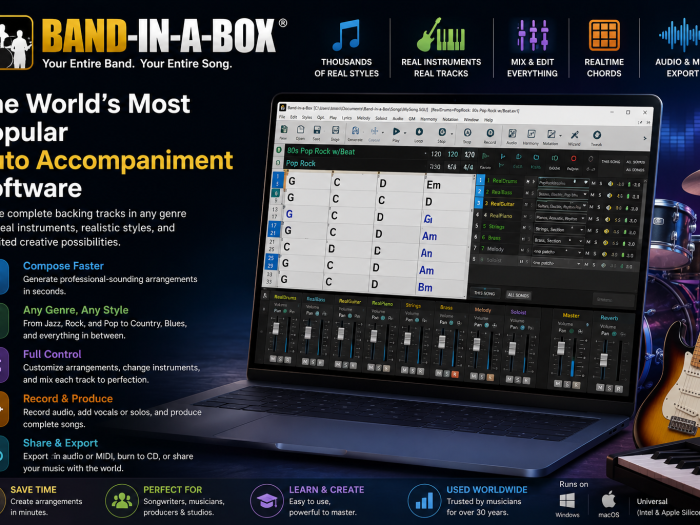The width and height of the screenshot is (700, 525).
Task: Open the File menu
Action: point(282,117)
